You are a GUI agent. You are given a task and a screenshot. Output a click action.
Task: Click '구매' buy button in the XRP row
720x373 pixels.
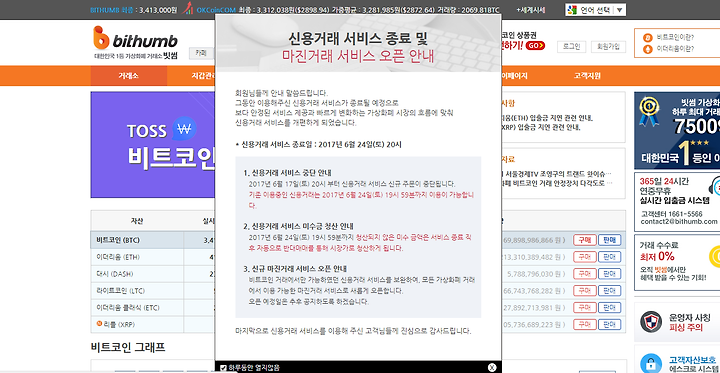coord(585,324)
